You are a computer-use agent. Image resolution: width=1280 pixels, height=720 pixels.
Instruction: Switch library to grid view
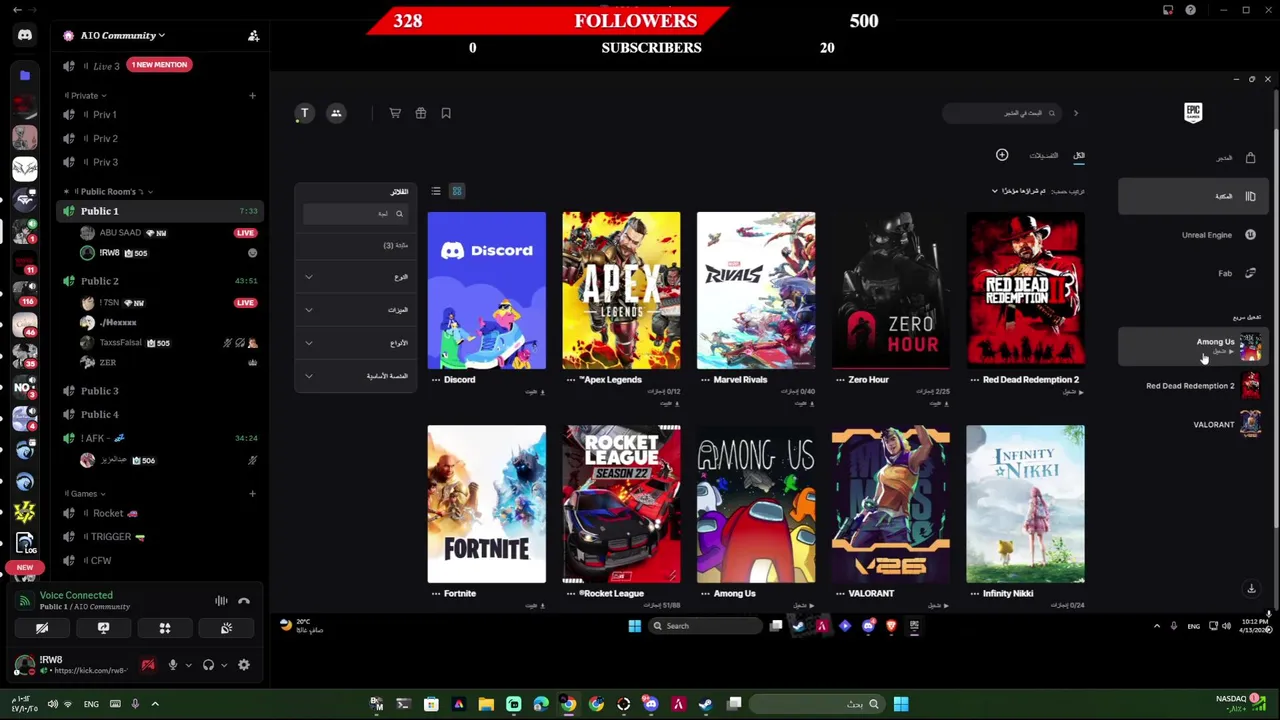point(457,191)
